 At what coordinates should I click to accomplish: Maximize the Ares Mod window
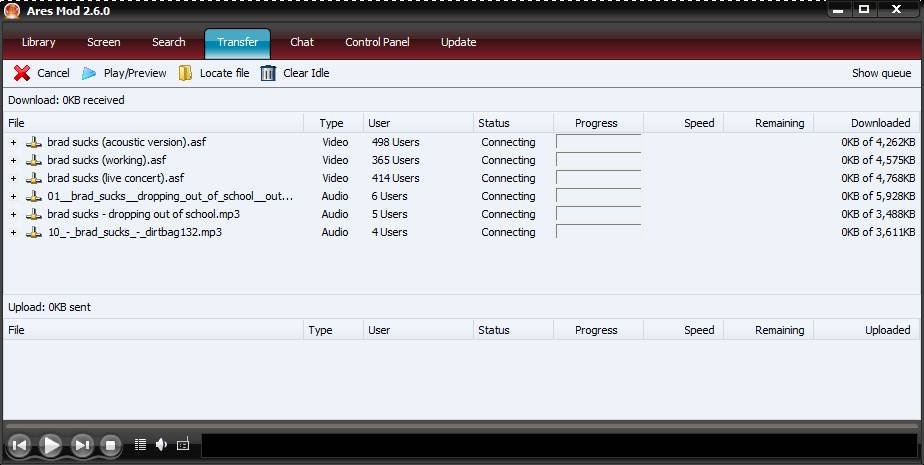pyautogui.click(x=864, y=9)
